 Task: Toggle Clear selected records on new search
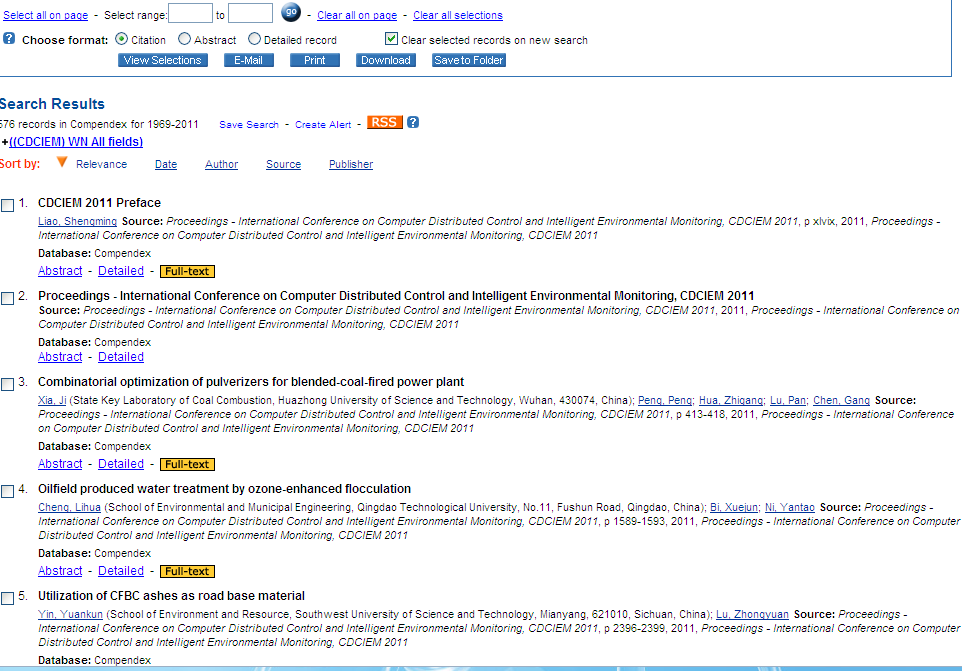[391, 39]
